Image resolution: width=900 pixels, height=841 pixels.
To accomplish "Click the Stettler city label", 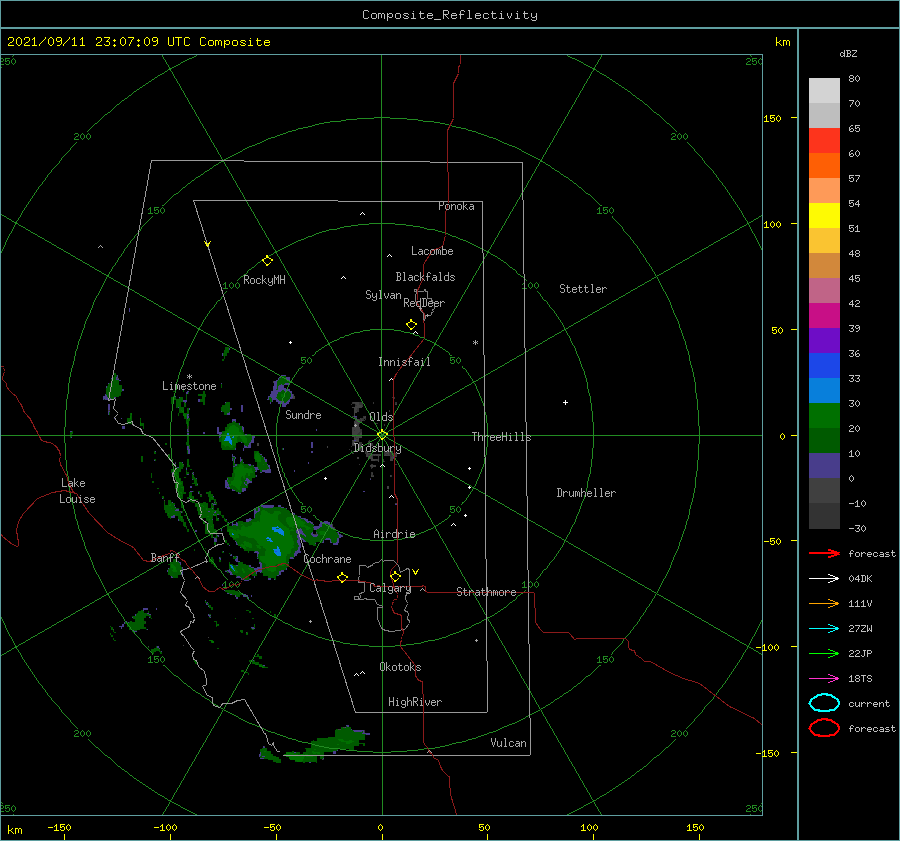I will point(583,289).
